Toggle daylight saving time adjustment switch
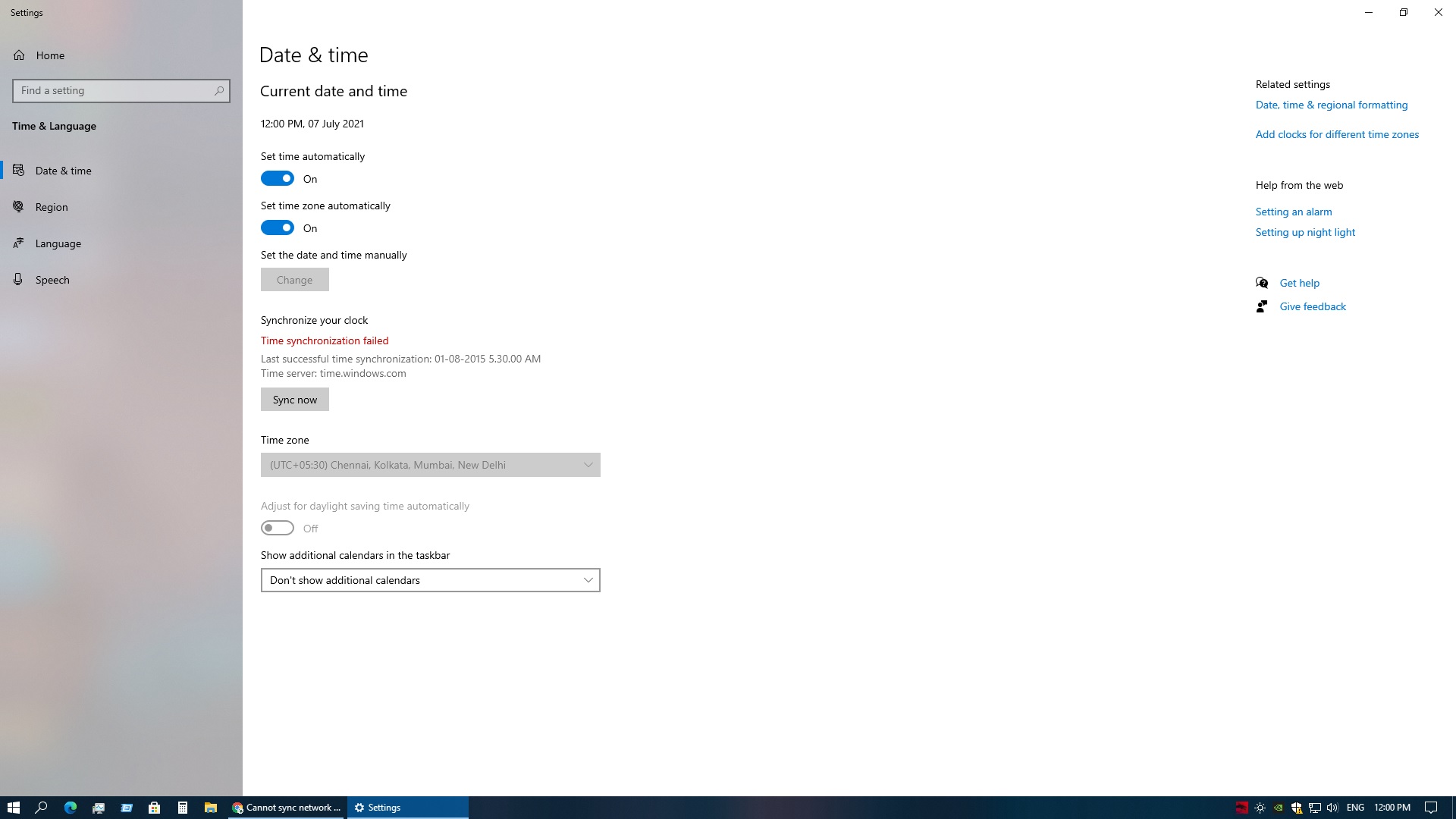1456x819 pixels. (x=278, y=528)
